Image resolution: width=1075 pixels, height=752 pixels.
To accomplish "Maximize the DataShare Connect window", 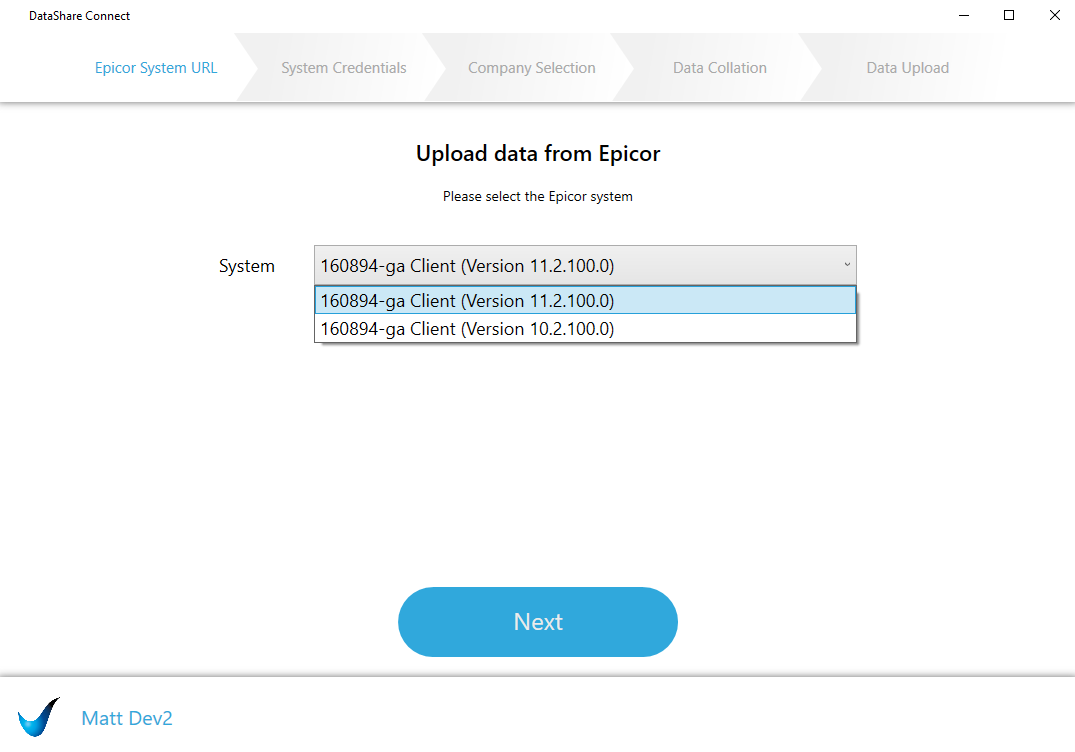I will point(1008,15).
